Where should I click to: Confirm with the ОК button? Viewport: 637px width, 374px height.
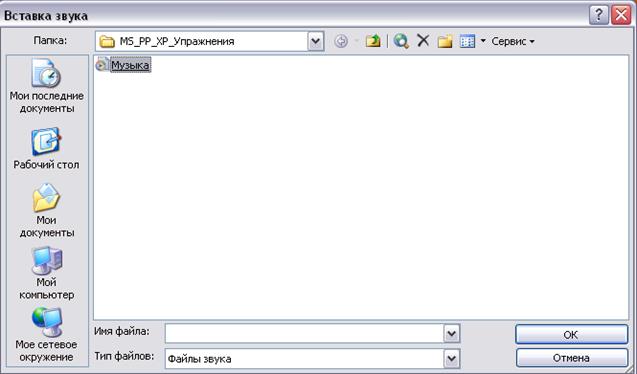pyautogui.click(x=571, y=335)
